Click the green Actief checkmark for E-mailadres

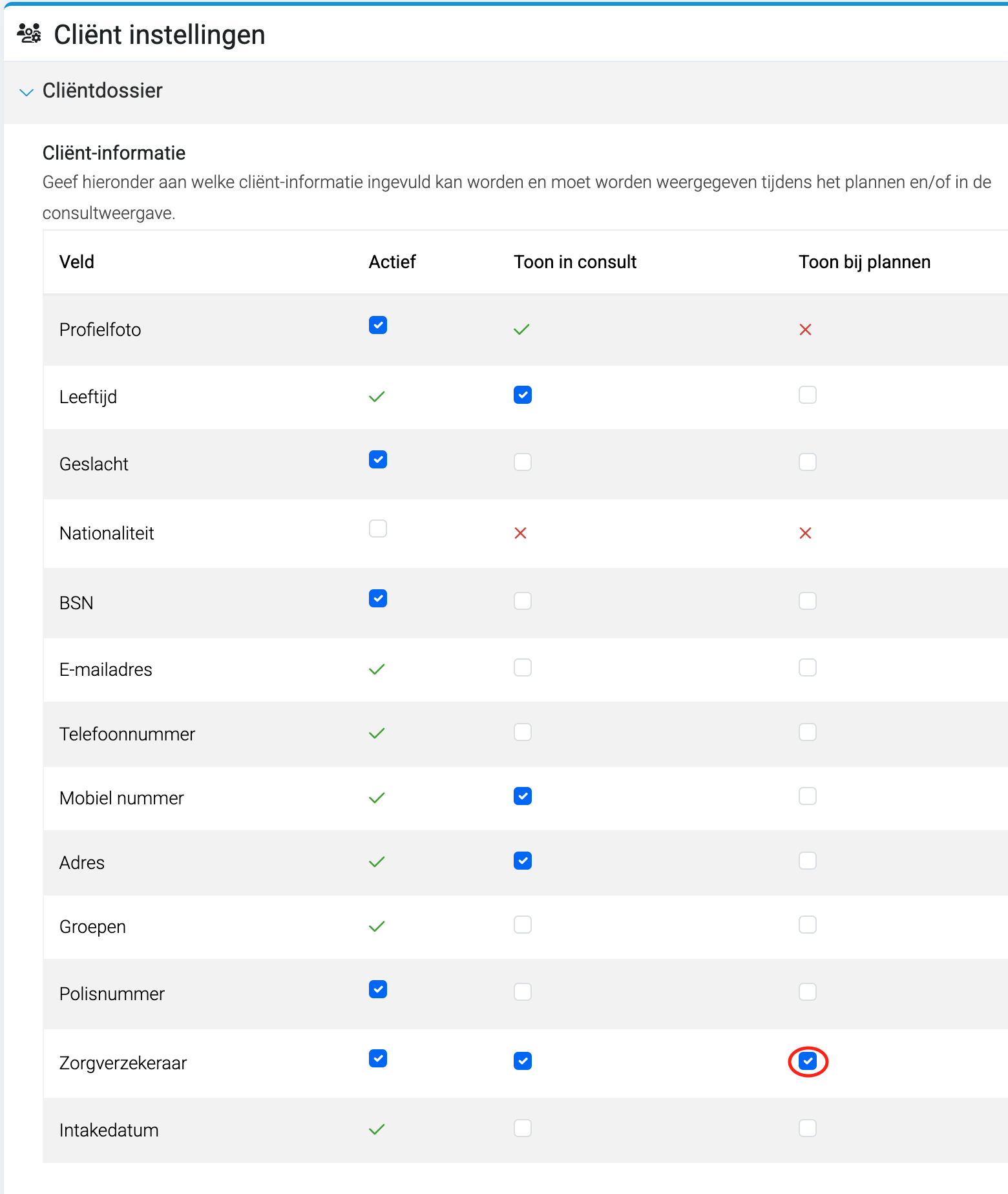pos(377,669)
